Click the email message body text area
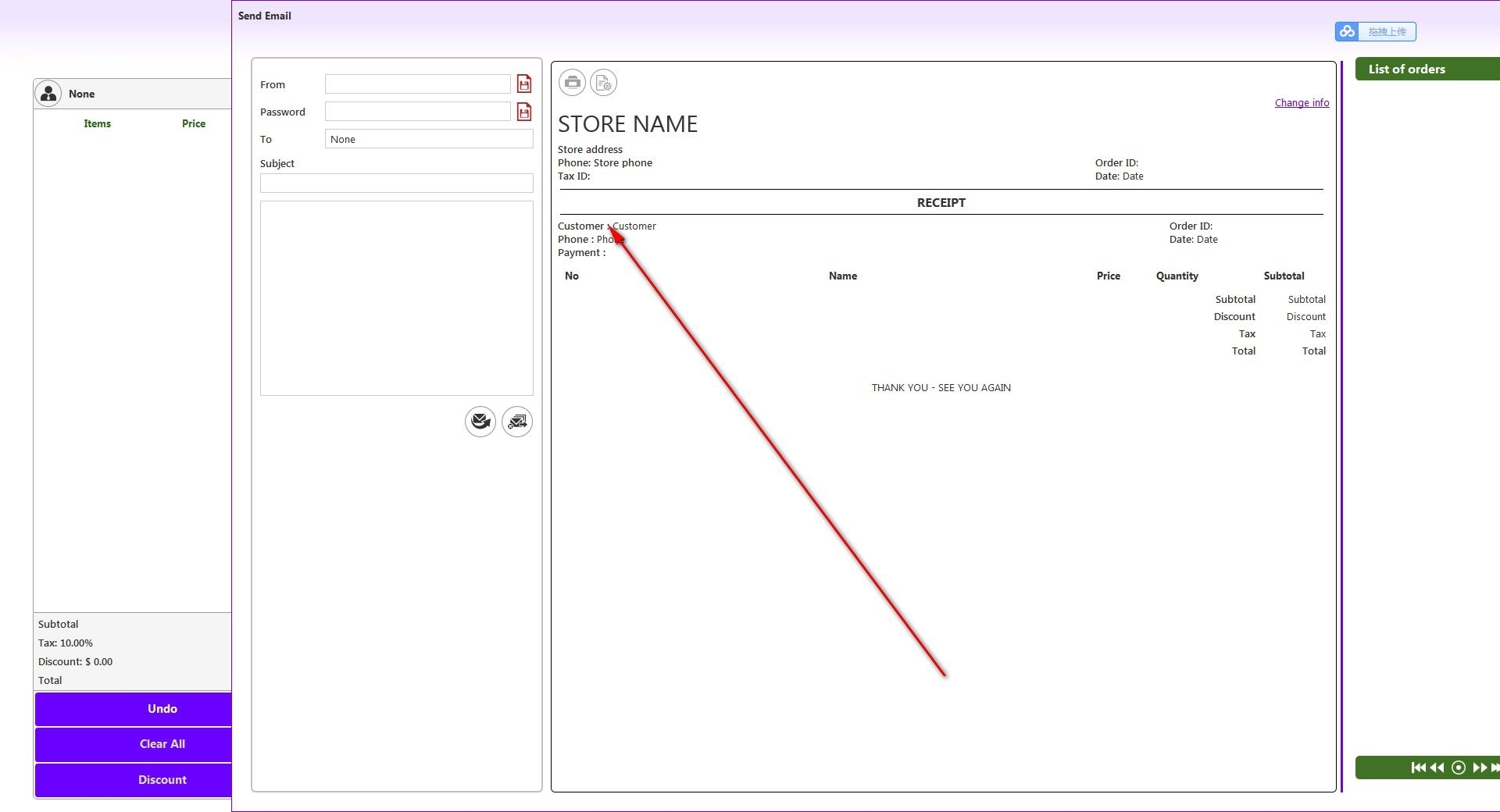 click(397, 298)
